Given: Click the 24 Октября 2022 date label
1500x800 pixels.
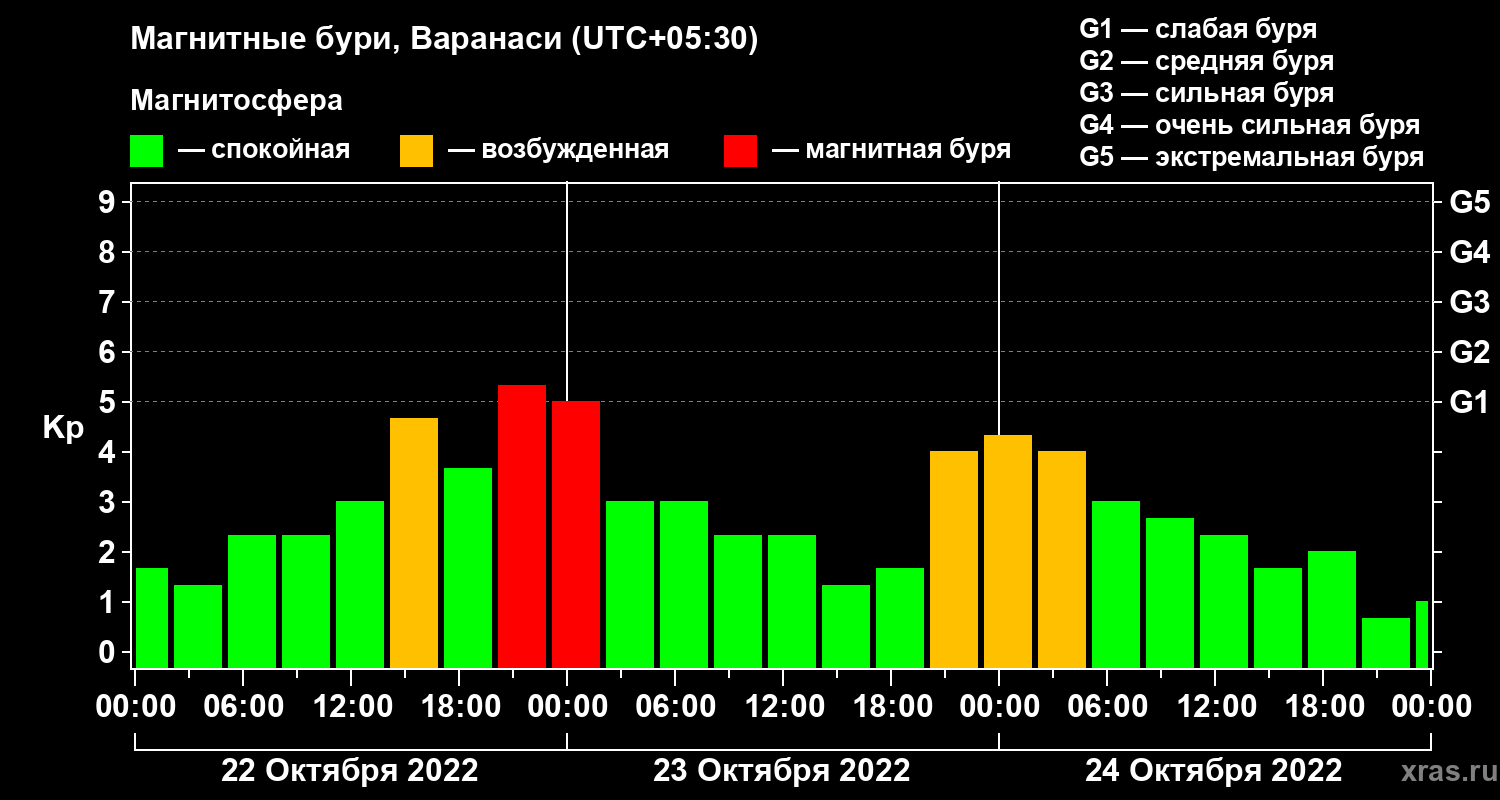Looking at the screenshot, I should click(1214, 771).
